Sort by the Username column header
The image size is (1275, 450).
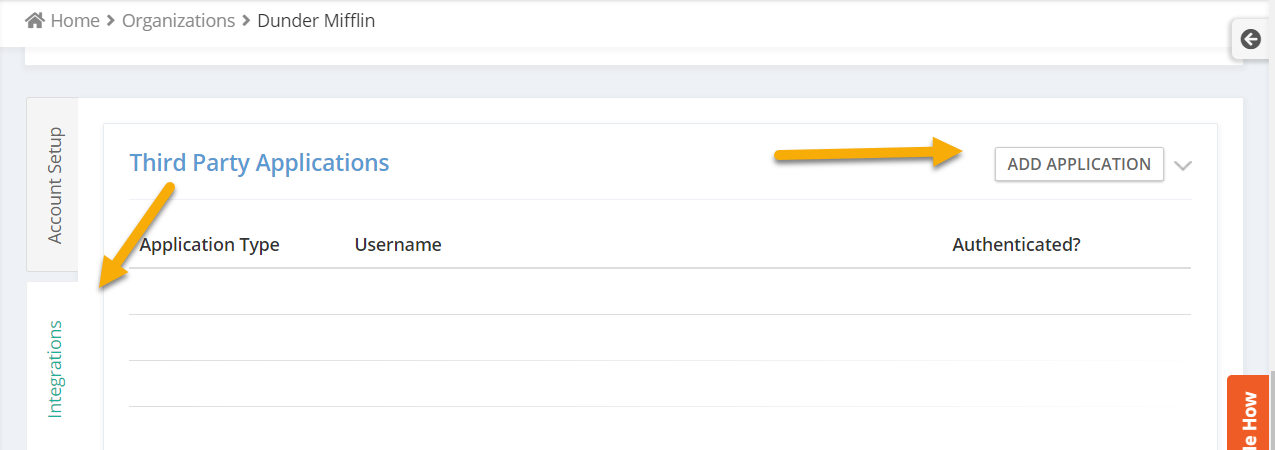click(398, 244)
